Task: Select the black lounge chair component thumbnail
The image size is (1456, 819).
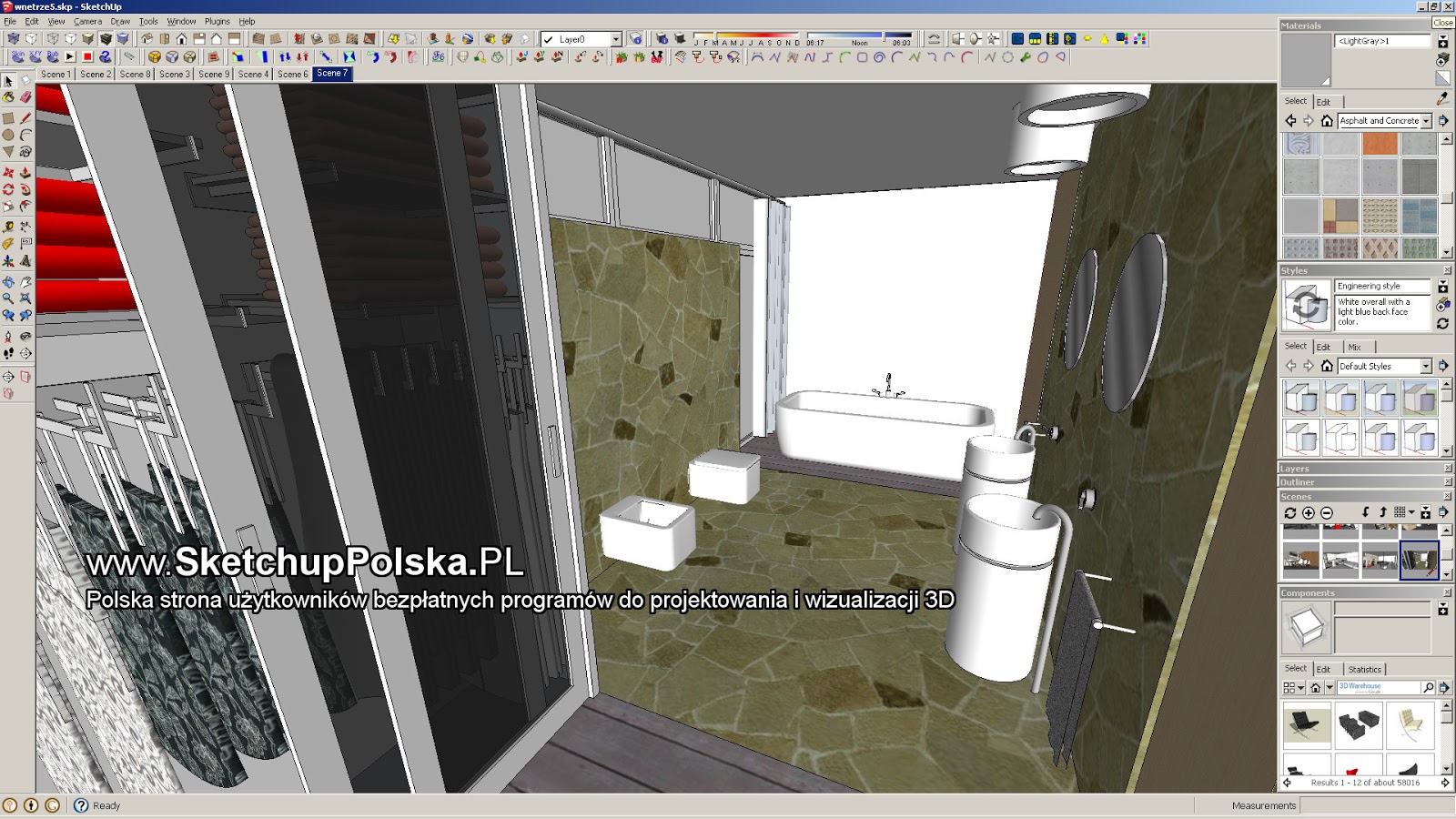Action: click(x=1307, y=725)
